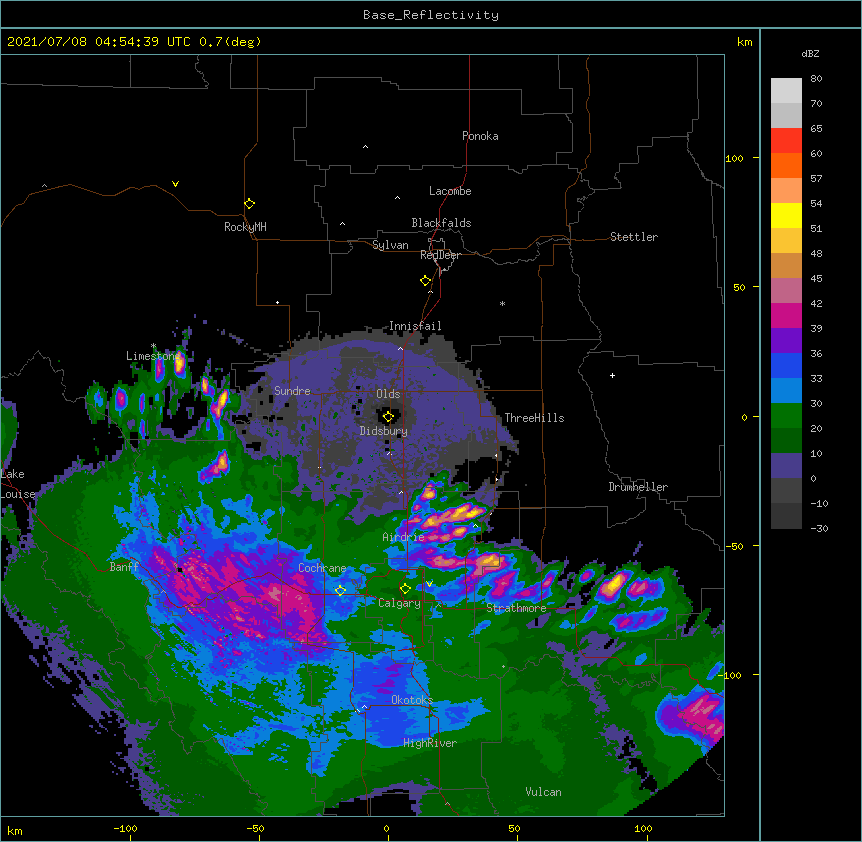
Task: Click the RedDeer city label
Action: 440,255
